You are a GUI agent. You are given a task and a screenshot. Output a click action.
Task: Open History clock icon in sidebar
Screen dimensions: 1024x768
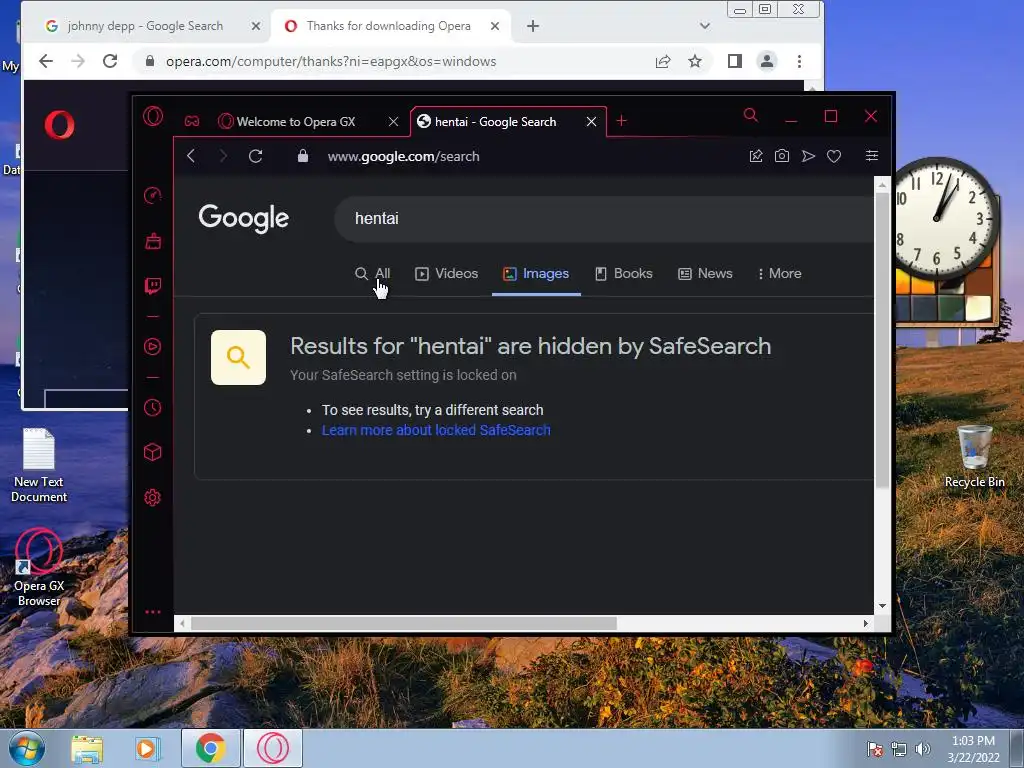click(x=153, y=408)
